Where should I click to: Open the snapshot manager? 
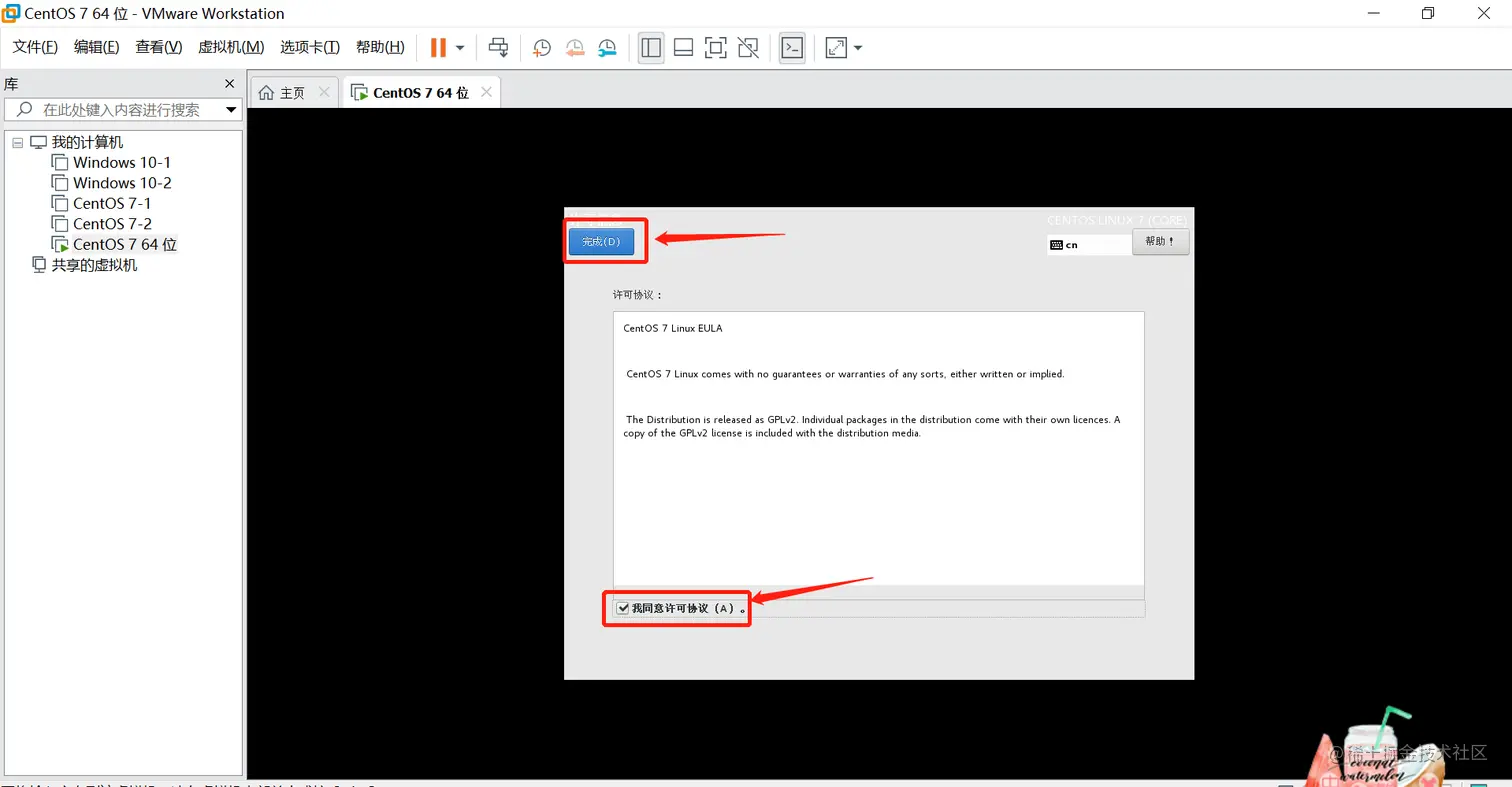(608, 47)
